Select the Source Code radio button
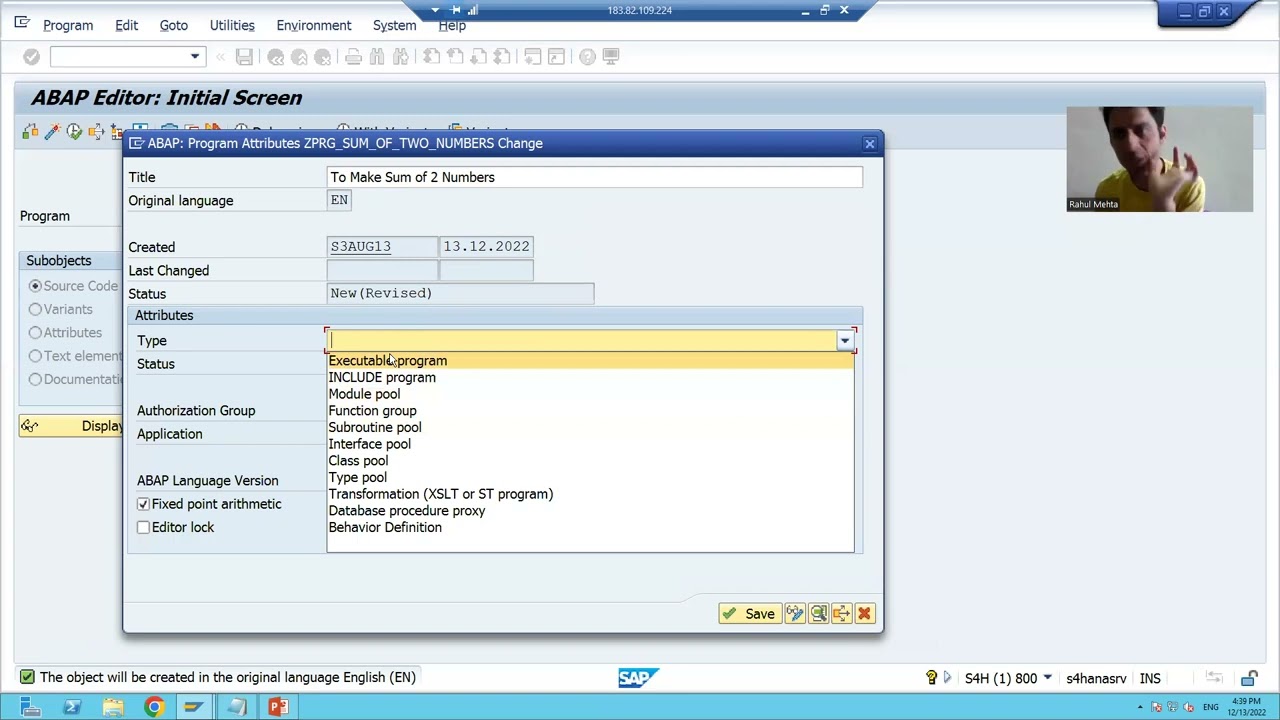The height and width of the screenshot is (720, 1280). [35, 286]
